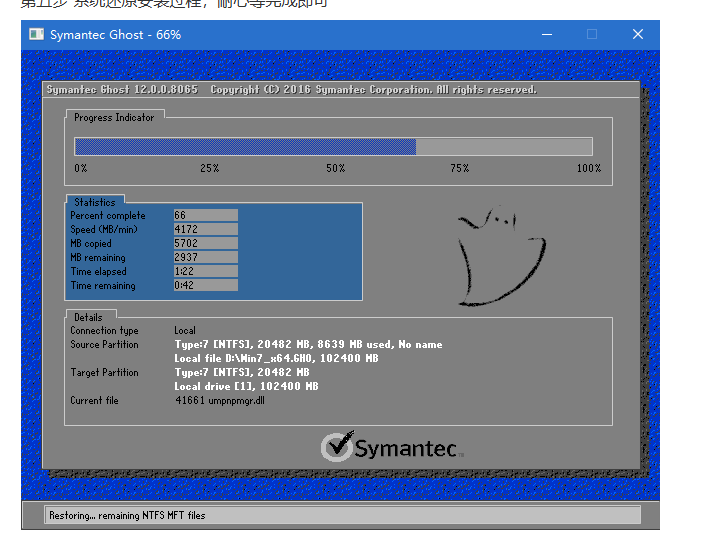Click the Percent complete value field
The height and width of the screenshot is (546, 724).
click(x=205, y=215)
